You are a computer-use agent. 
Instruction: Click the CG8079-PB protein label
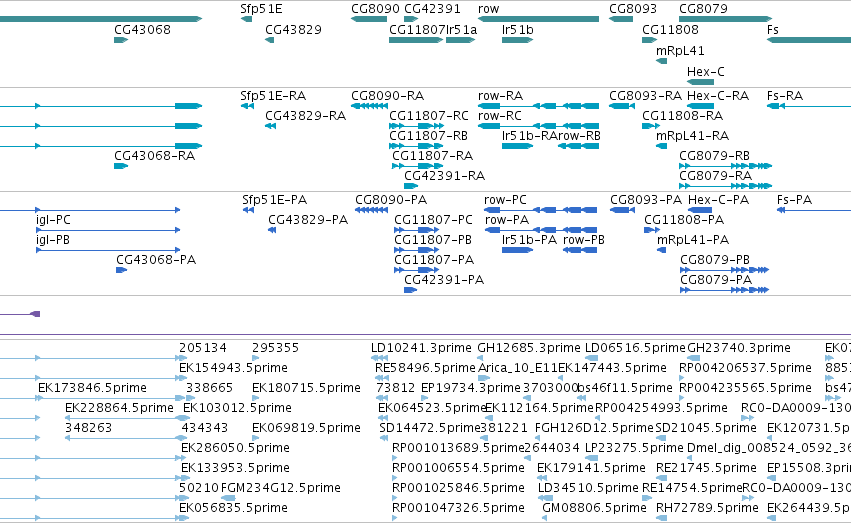tap(715, 260)
